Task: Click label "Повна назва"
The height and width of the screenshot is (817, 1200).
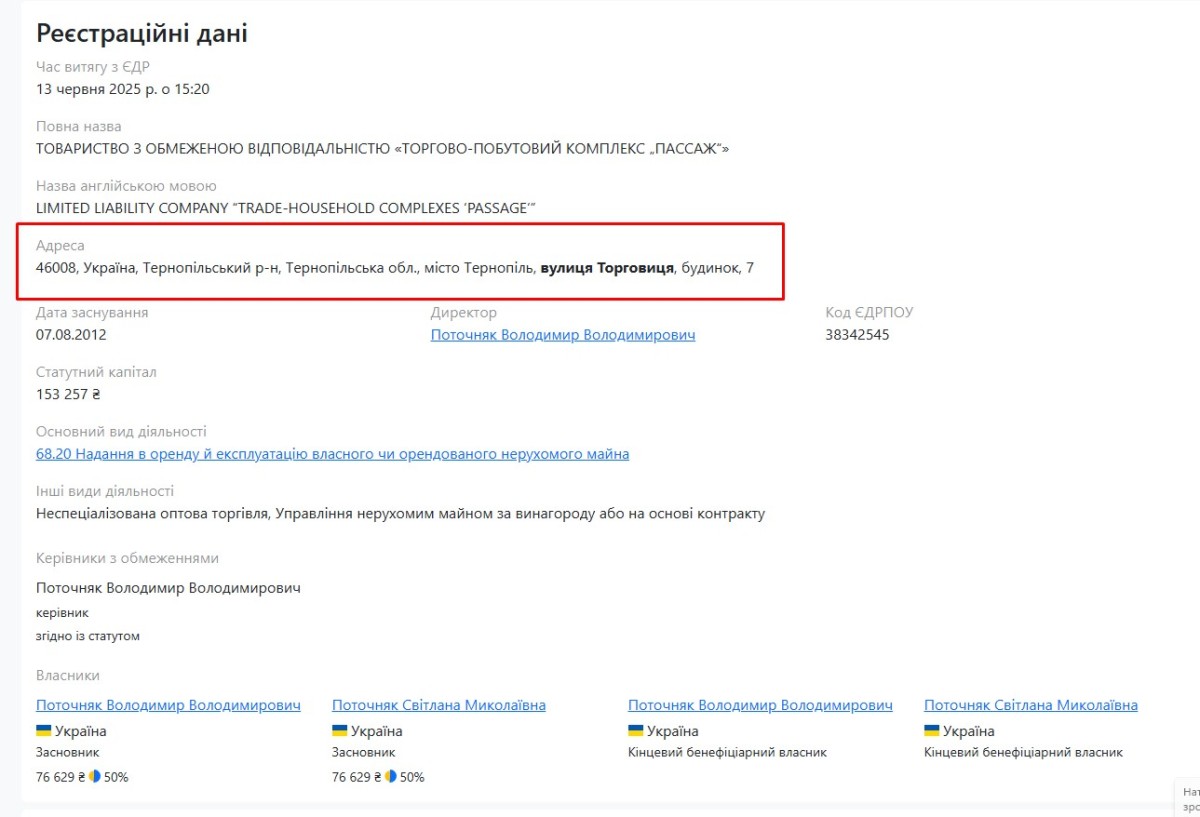Action: [x=79, y=127]
